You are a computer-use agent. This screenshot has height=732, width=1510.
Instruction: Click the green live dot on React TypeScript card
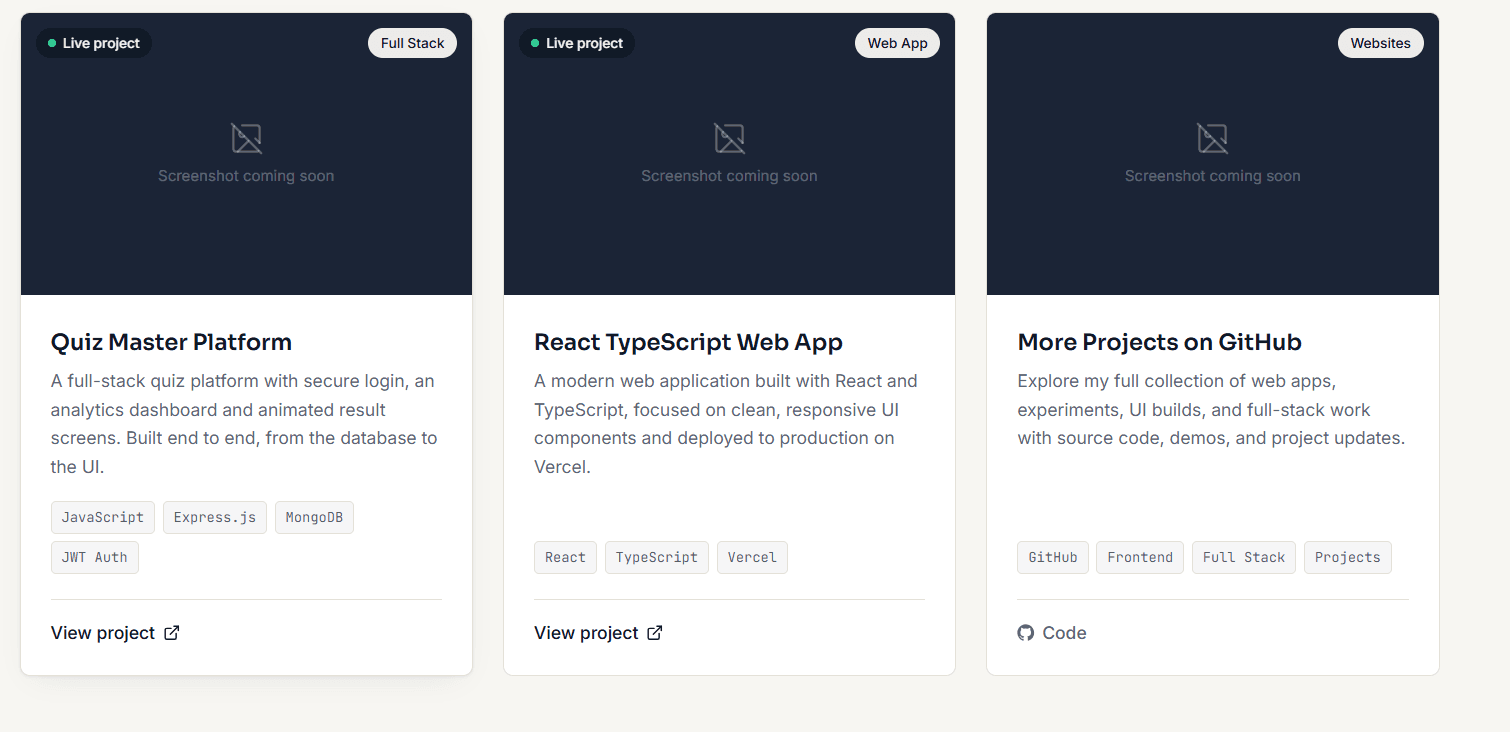pos(535,43)
